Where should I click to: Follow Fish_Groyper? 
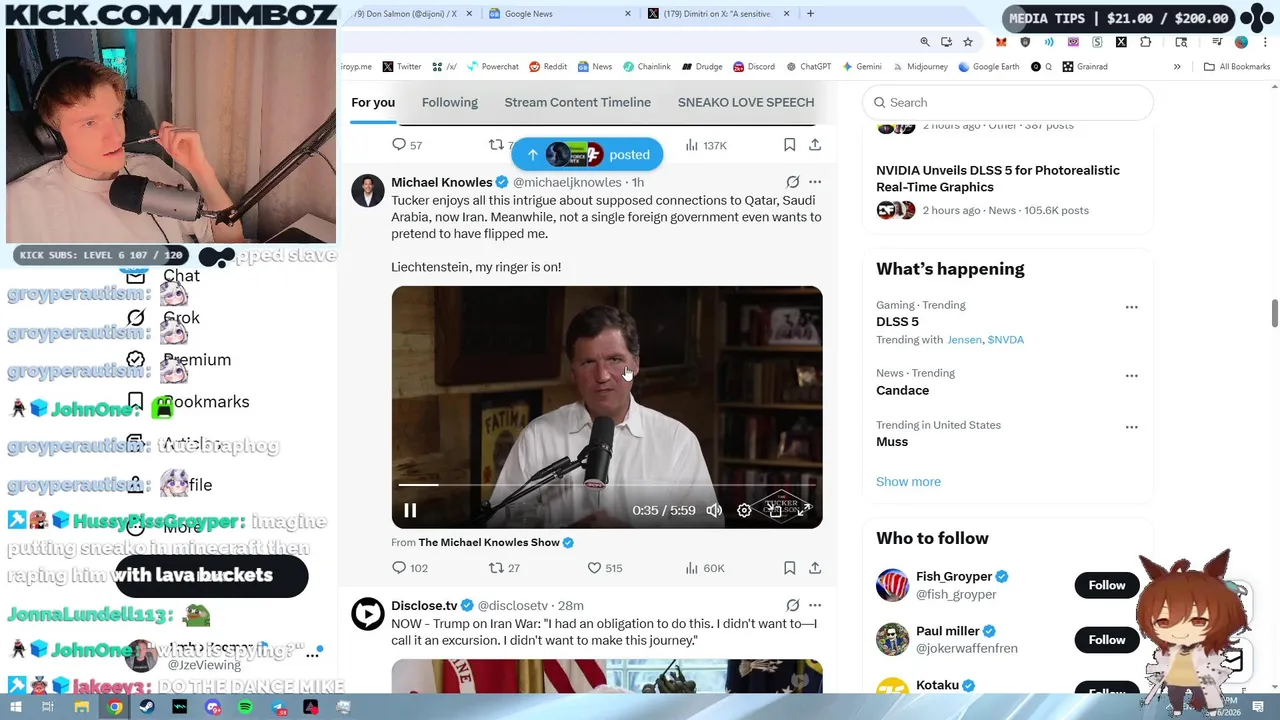1106,585
